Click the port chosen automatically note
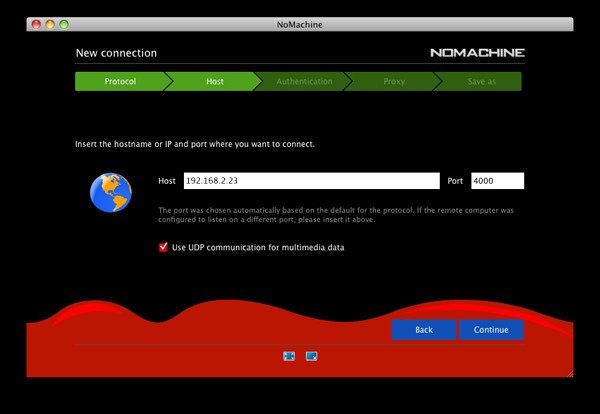600x414 pixels. tap(336, 215)
